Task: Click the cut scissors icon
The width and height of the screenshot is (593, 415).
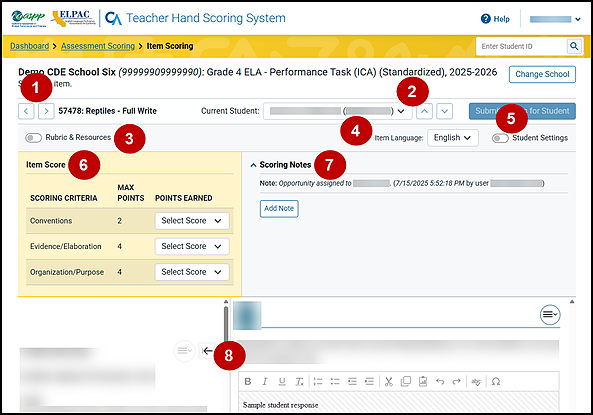Action: [x=389, y=381]
